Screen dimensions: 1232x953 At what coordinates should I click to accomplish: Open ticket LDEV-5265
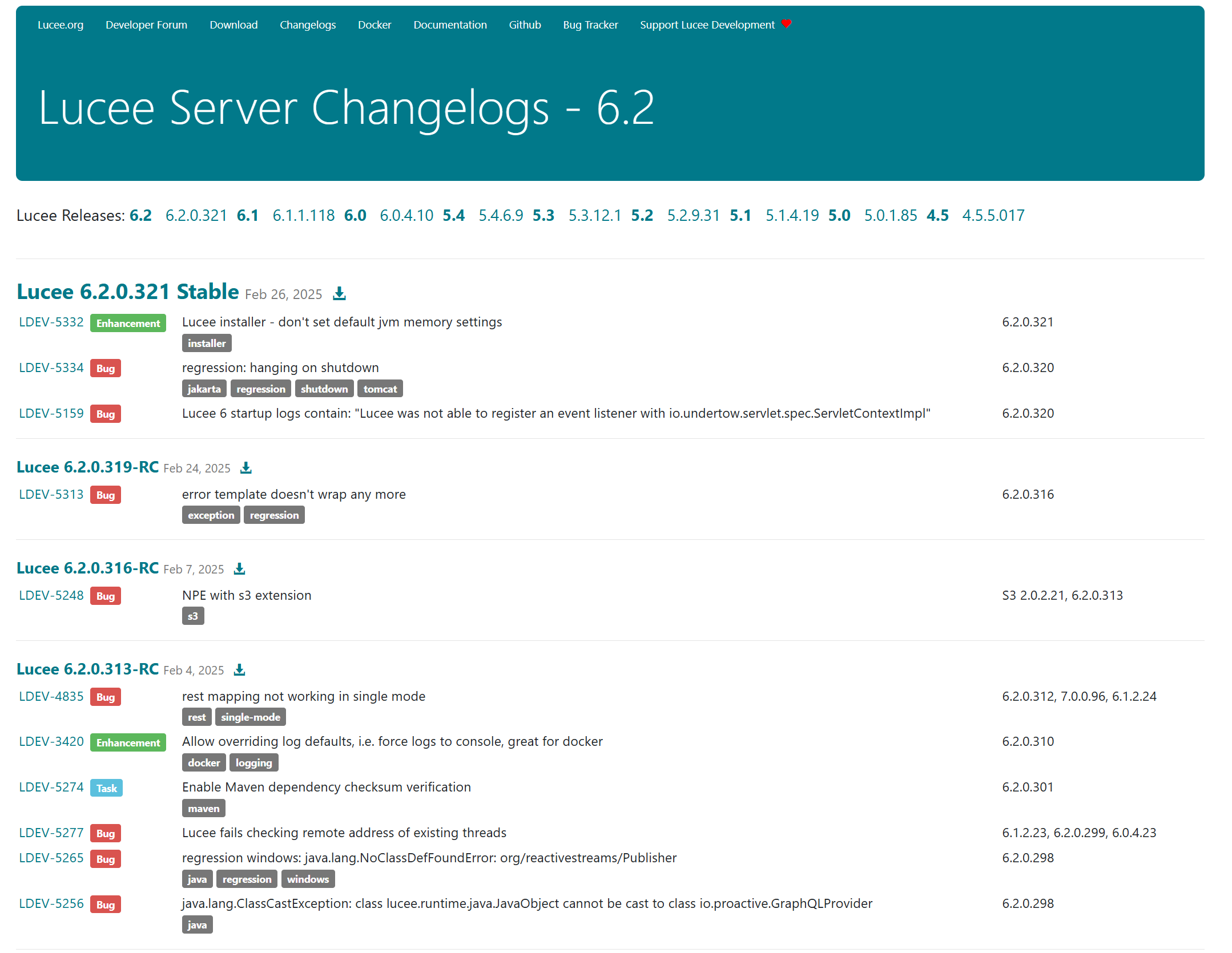tap(51, 858)
